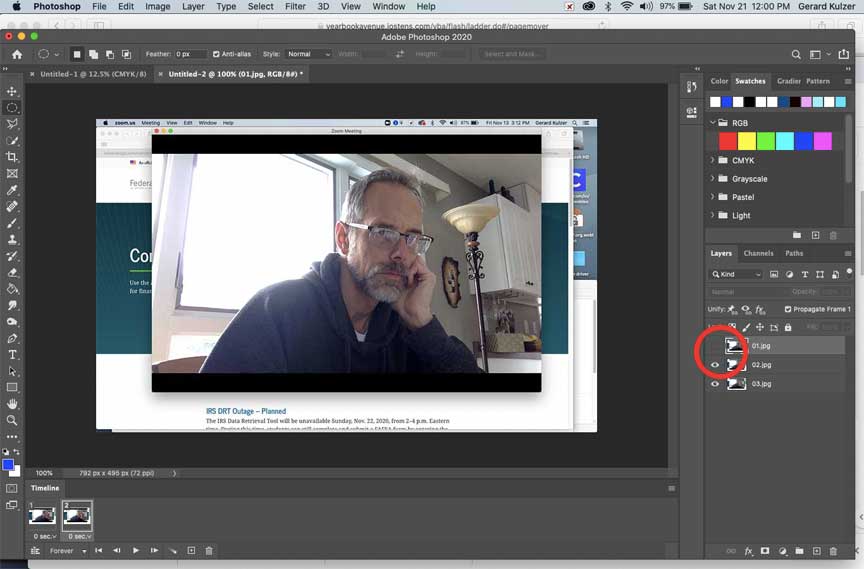The image size is (864, 569).
Task: Show the 01.jpg layer visibility
Action: tap(715, 346)
